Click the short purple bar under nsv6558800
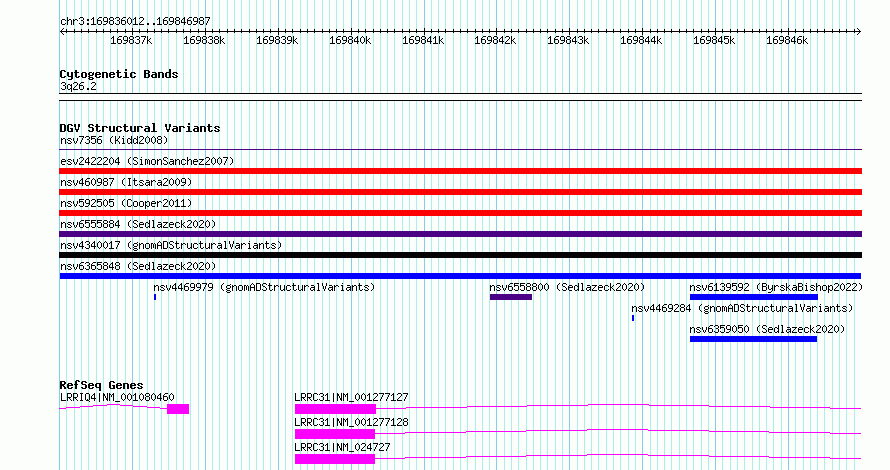This screenshot has width=890, height=470. click(x=511, y=297)
